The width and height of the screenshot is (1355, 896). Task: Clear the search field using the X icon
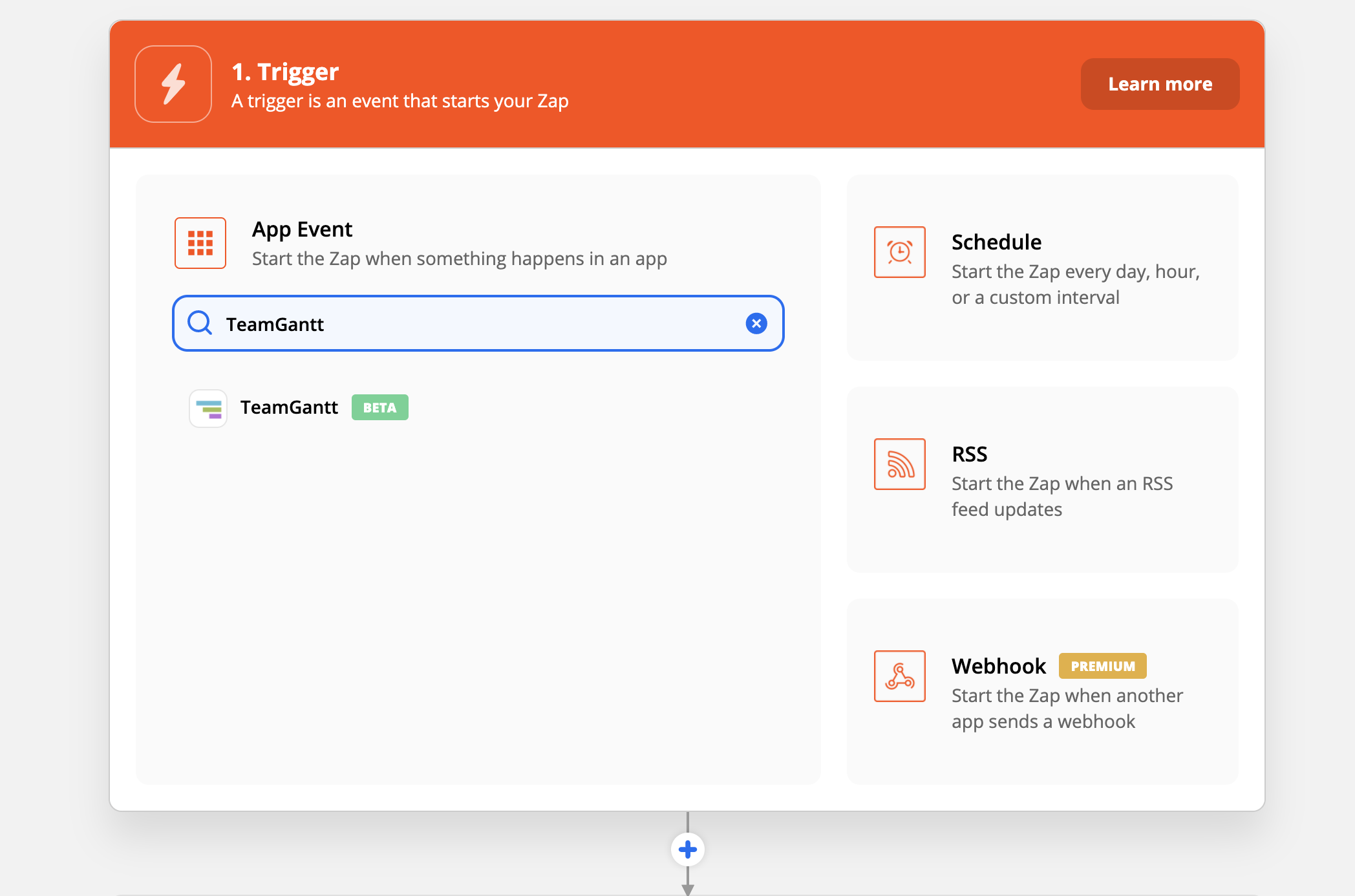coord(756,323)
